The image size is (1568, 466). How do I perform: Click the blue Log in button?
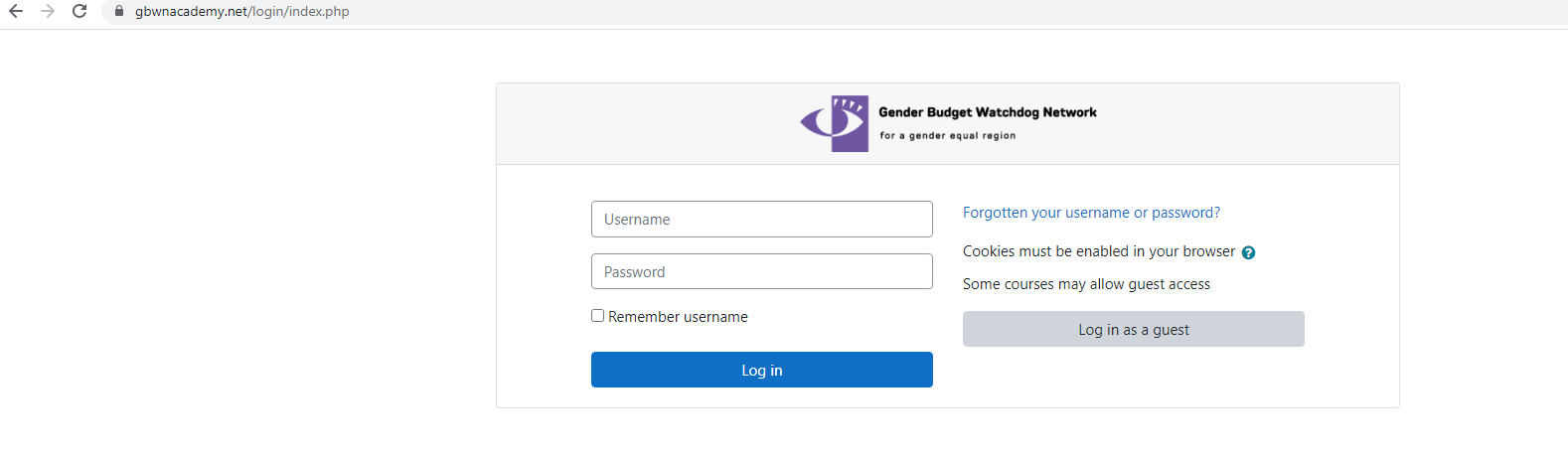pos(762,370)
